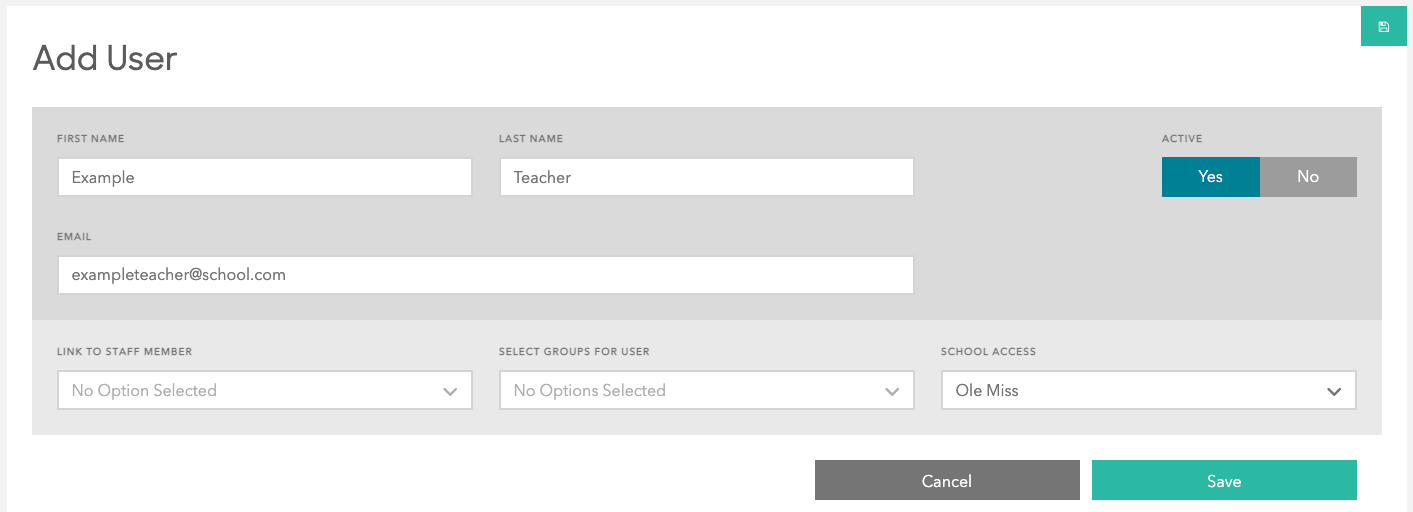Set Active status to No
Image resolution: width=1413 pixels, height=512 pixels.
(1308, 177)
